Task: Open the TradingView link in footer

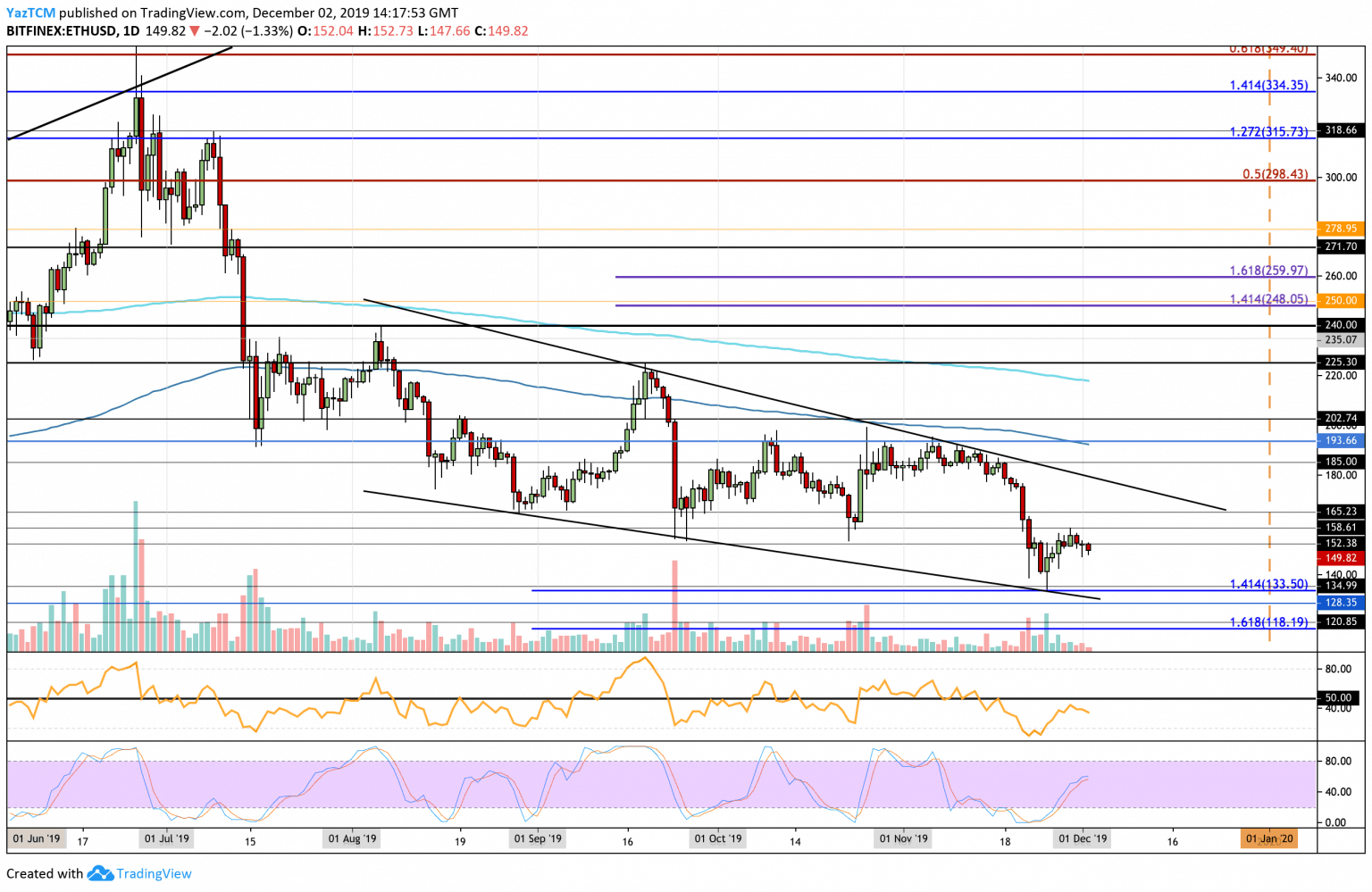Action: pos(154,873)
